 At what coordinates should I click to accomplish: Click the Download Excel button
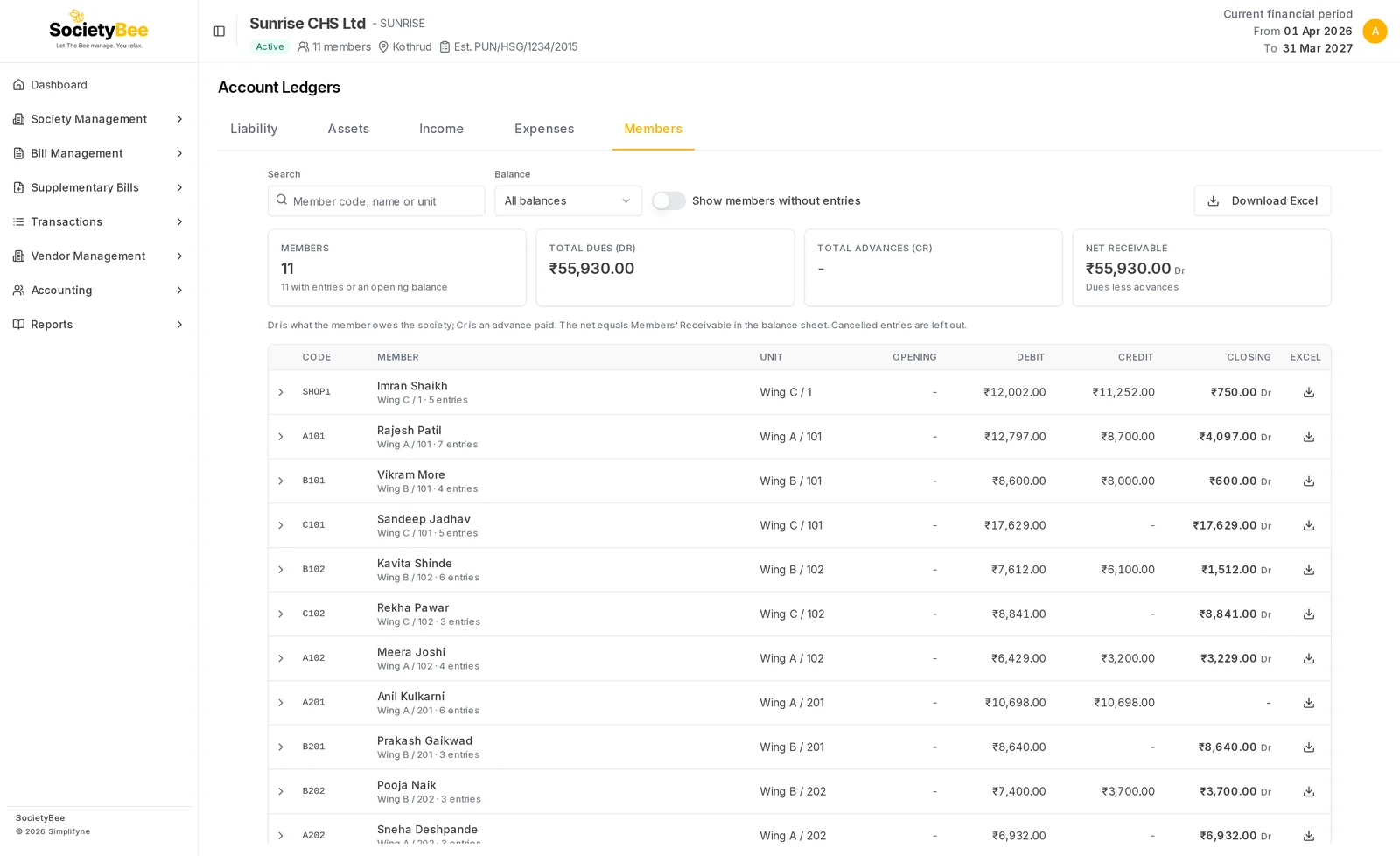(1262, 201)
